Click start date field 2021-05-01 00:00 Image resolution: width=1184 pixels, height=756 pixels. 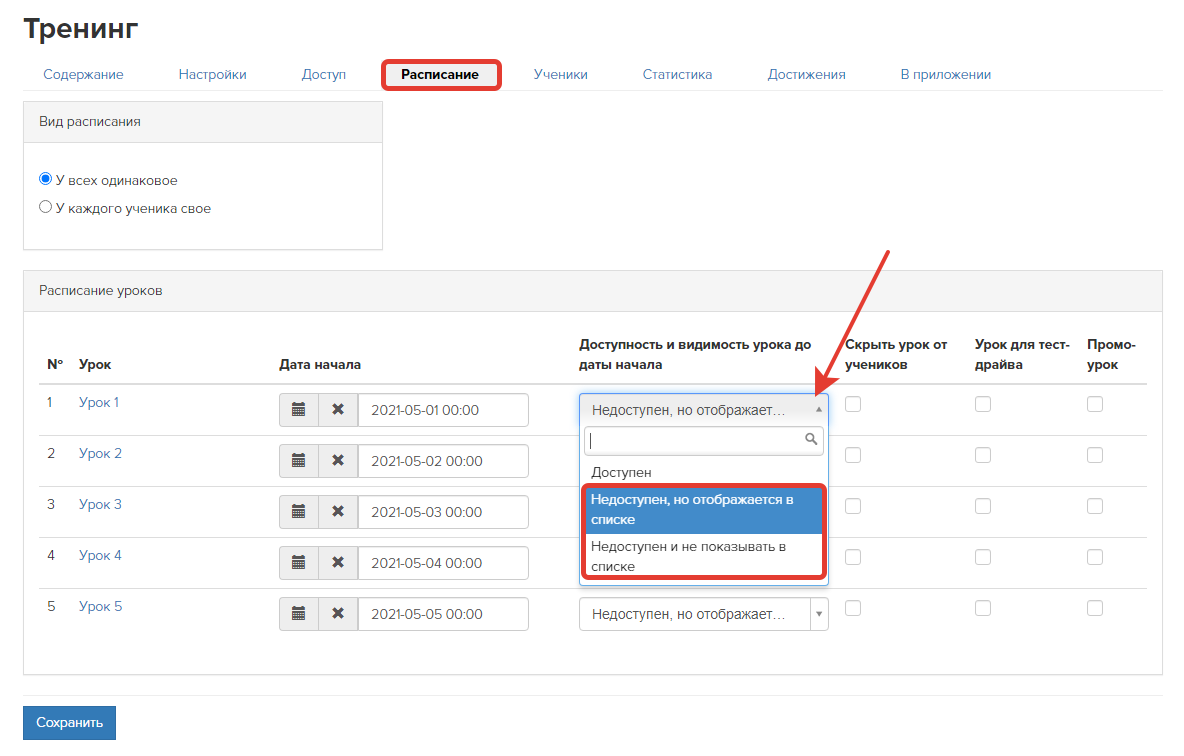pyautogui.click(x=443, y=410)
